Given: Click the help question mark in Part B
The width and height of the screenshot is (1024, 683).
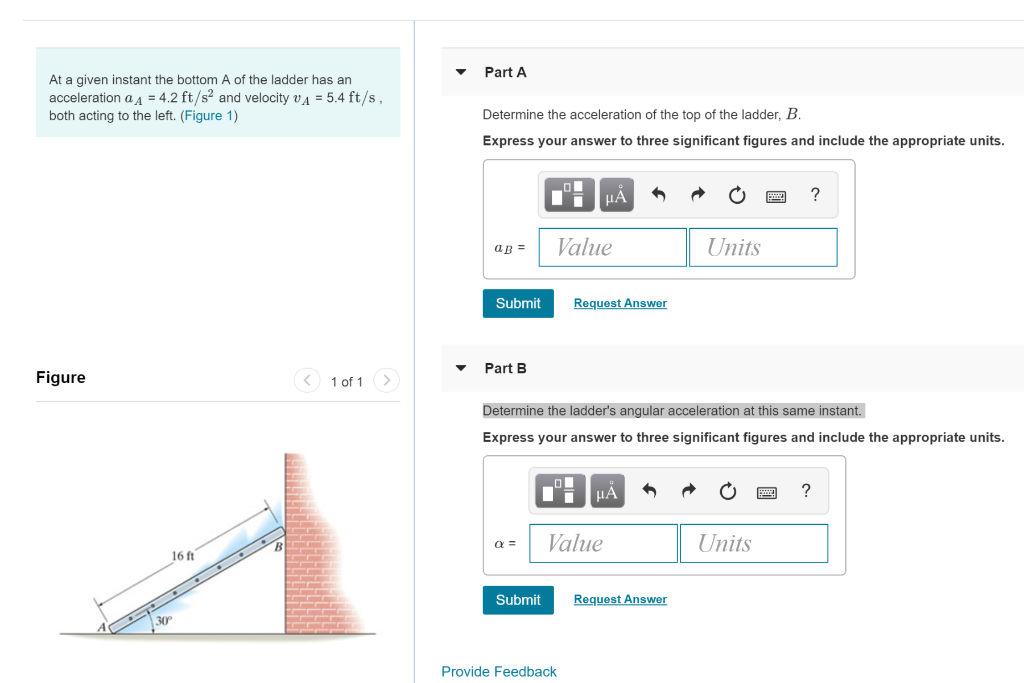Looking at the screenshot, I should coord(806,491).
